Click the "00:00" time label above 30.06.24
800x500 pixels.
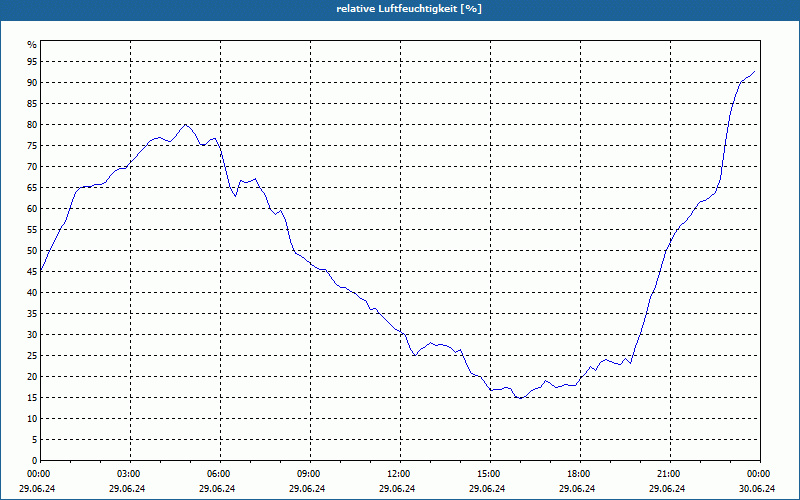pyautogui.click(x=758, y=474)
